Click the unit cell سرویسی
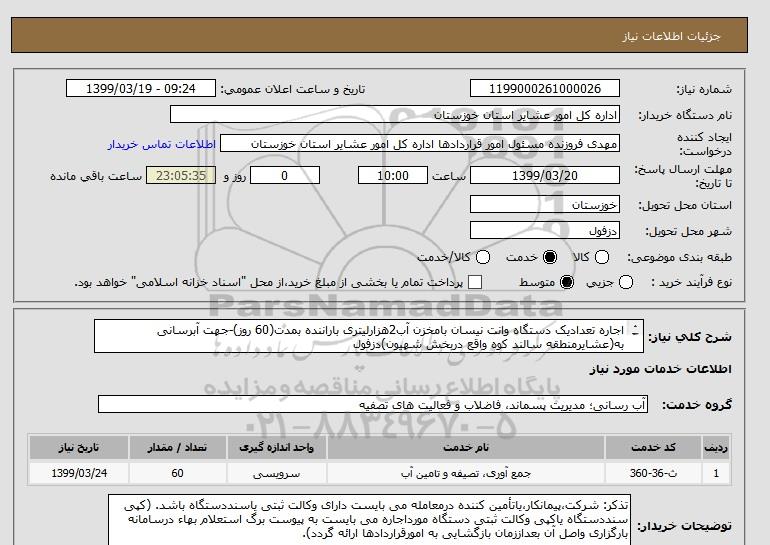 276,473
